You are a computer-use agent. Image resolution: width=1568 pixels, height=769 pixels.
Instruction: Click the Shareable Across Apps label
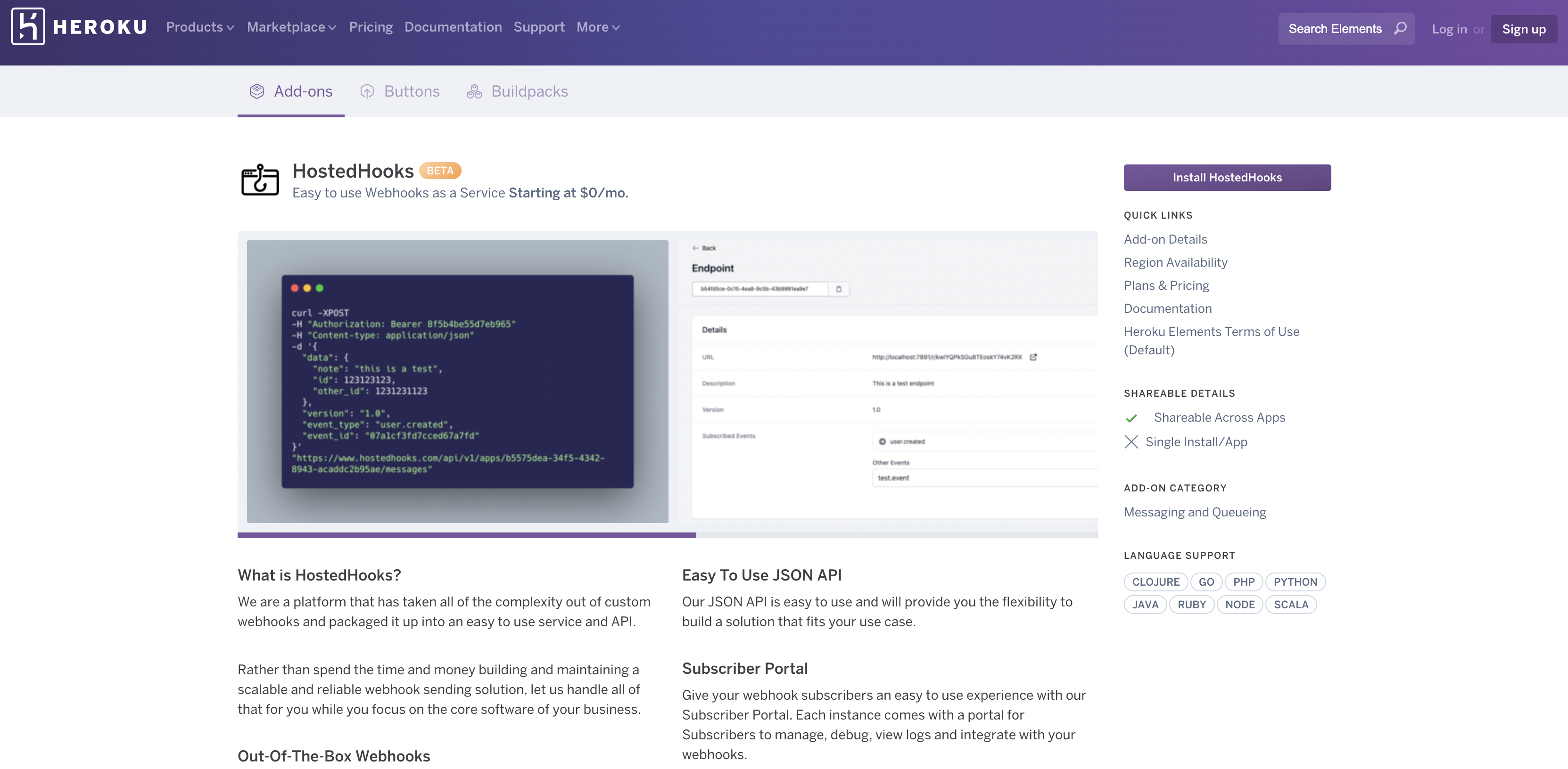click(x=1219, y=417)
